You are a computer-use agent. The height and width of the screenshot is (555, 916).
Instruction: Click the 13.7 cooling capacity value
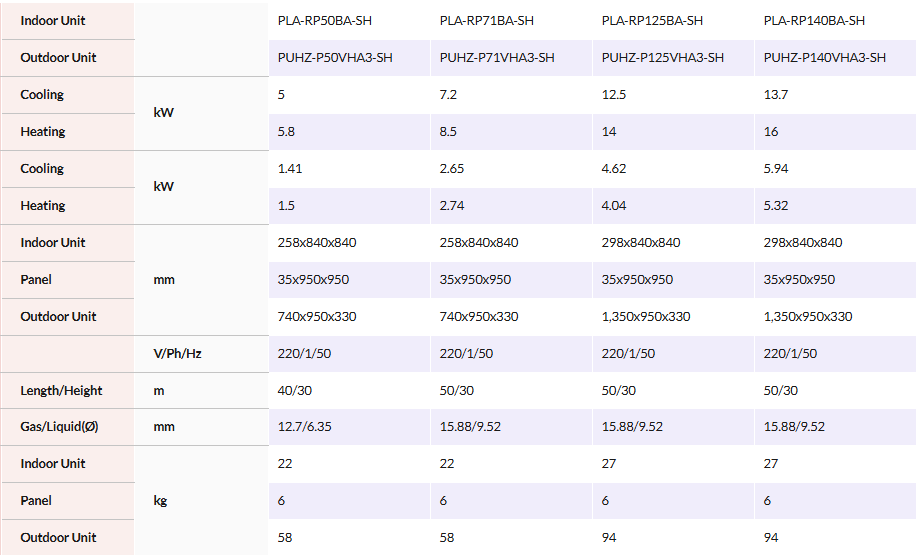pos(776,95)
